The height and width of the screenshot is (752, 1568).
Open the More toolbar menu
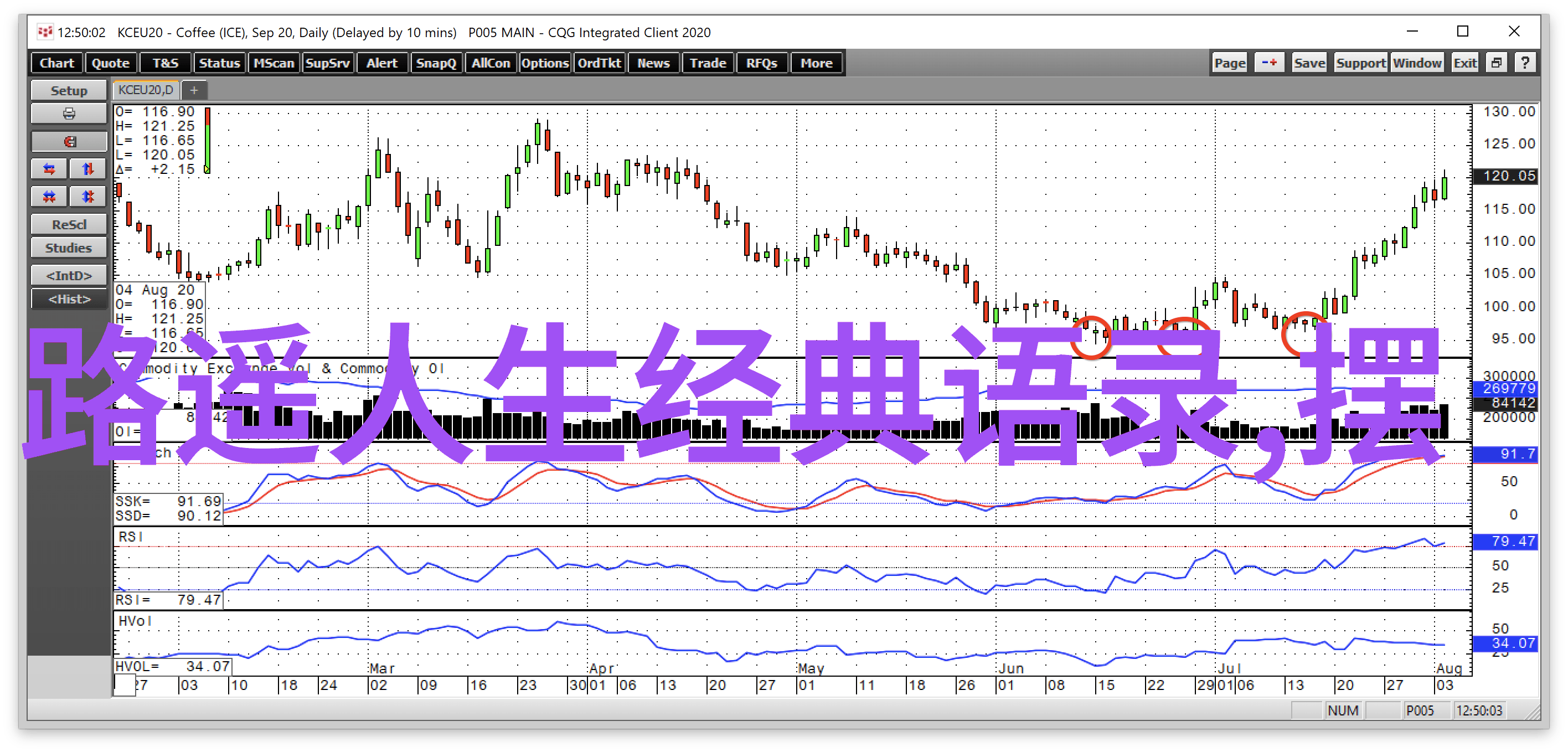816,63
